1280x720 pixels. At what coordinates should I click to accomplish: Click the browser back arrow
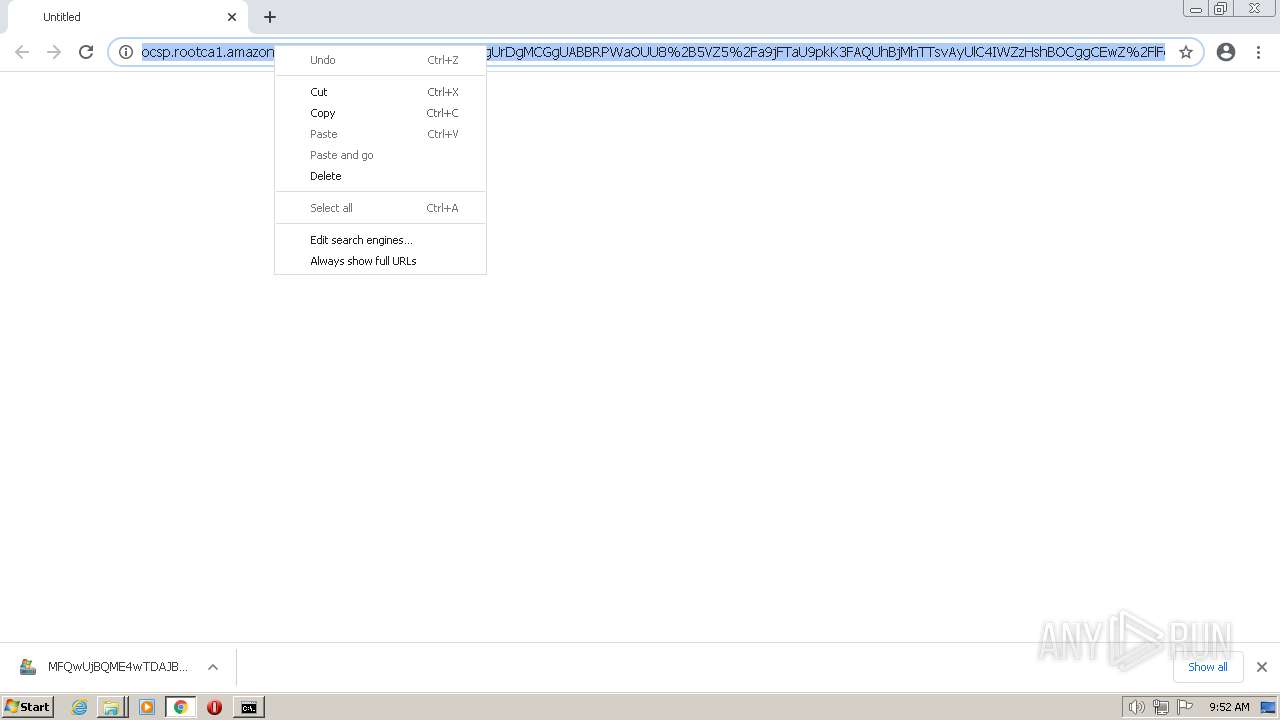22,52
